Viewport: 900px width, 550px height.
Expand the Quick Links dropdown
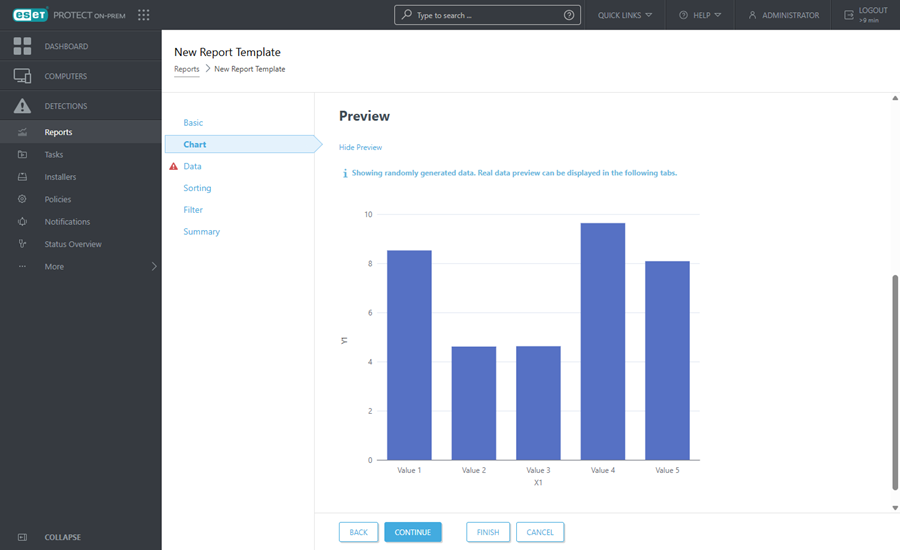coord(625,15)
